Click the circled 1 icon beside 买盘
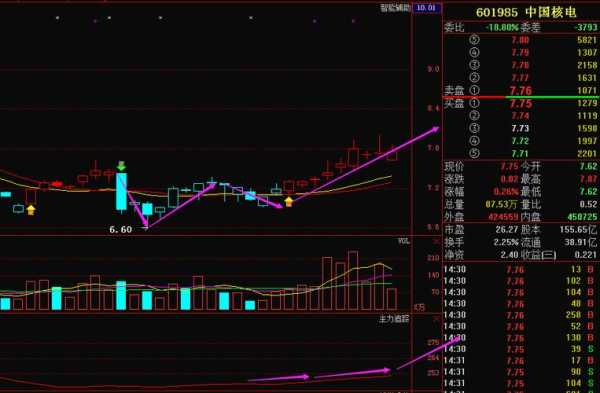Image resolution: width=600 pixels, height=393 pixels. (474, 103)
